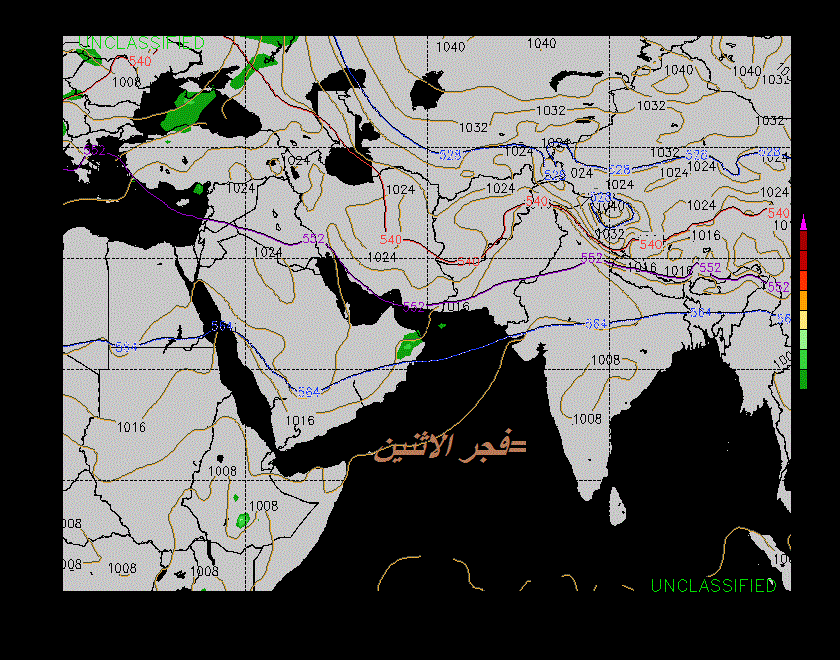Select the orange swatch in the legend
Screen dimensions: 840x660
point(803,300)
